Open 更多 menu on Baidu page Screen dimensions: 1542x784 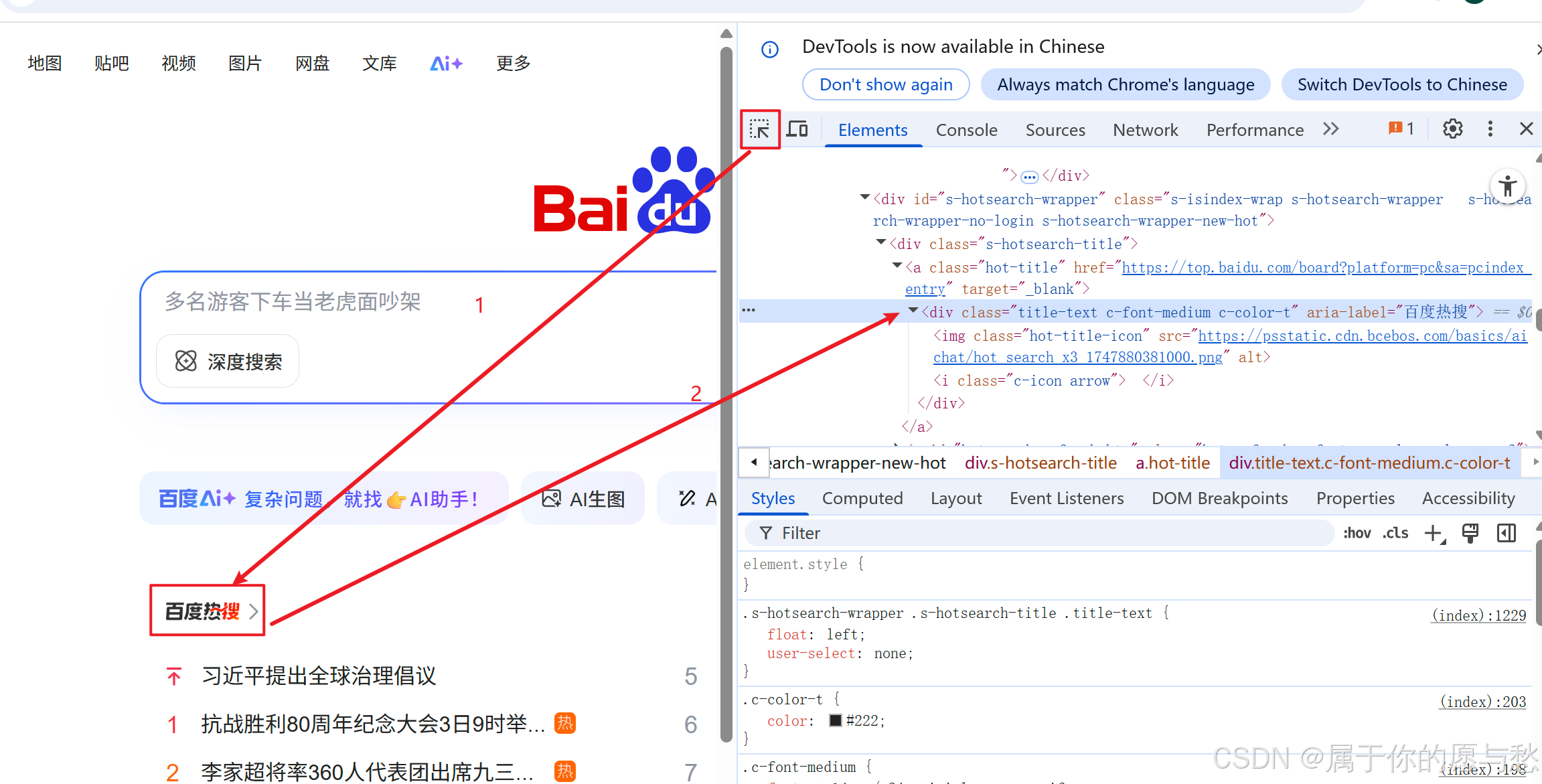(x=513, y=64)
